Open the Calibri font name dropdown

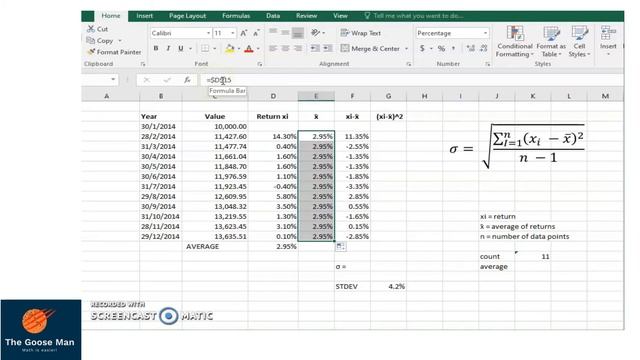pyautogui.click(x=208, y=33)
